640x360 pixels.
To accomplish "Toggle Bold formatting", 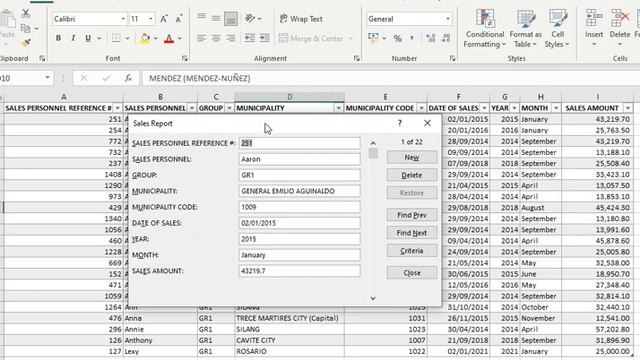I will (x=58, y=38).
